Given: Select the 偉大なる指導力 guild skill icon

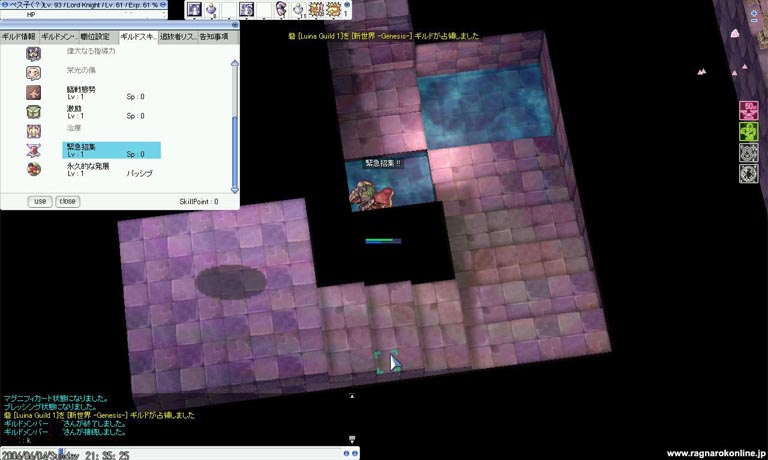Looking at the screenshot, I should tap(33, 53).
